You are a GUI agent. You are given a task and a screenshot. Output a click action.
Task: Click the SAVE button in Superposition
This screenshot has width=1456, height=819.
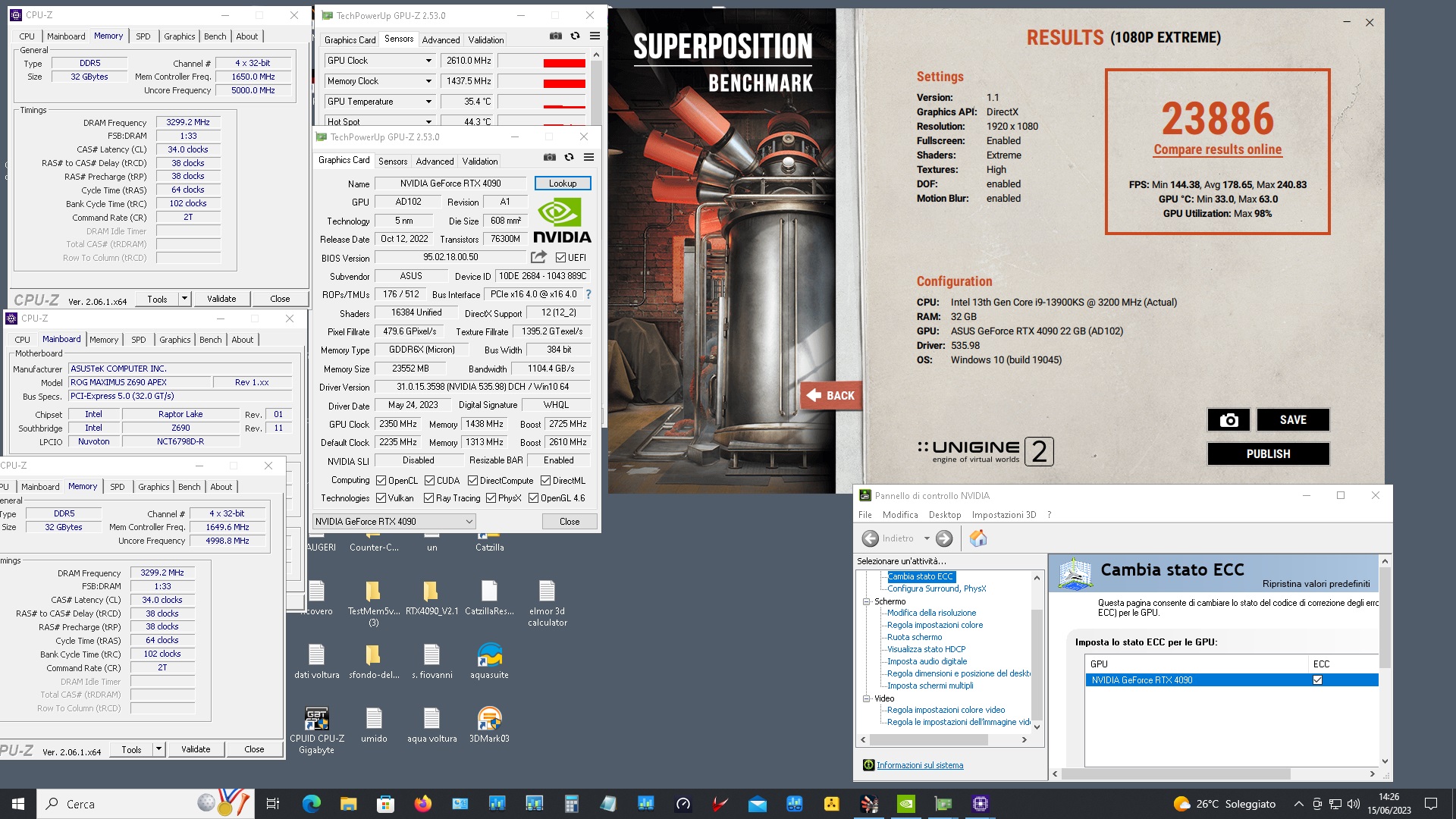tap(1293, 419)
